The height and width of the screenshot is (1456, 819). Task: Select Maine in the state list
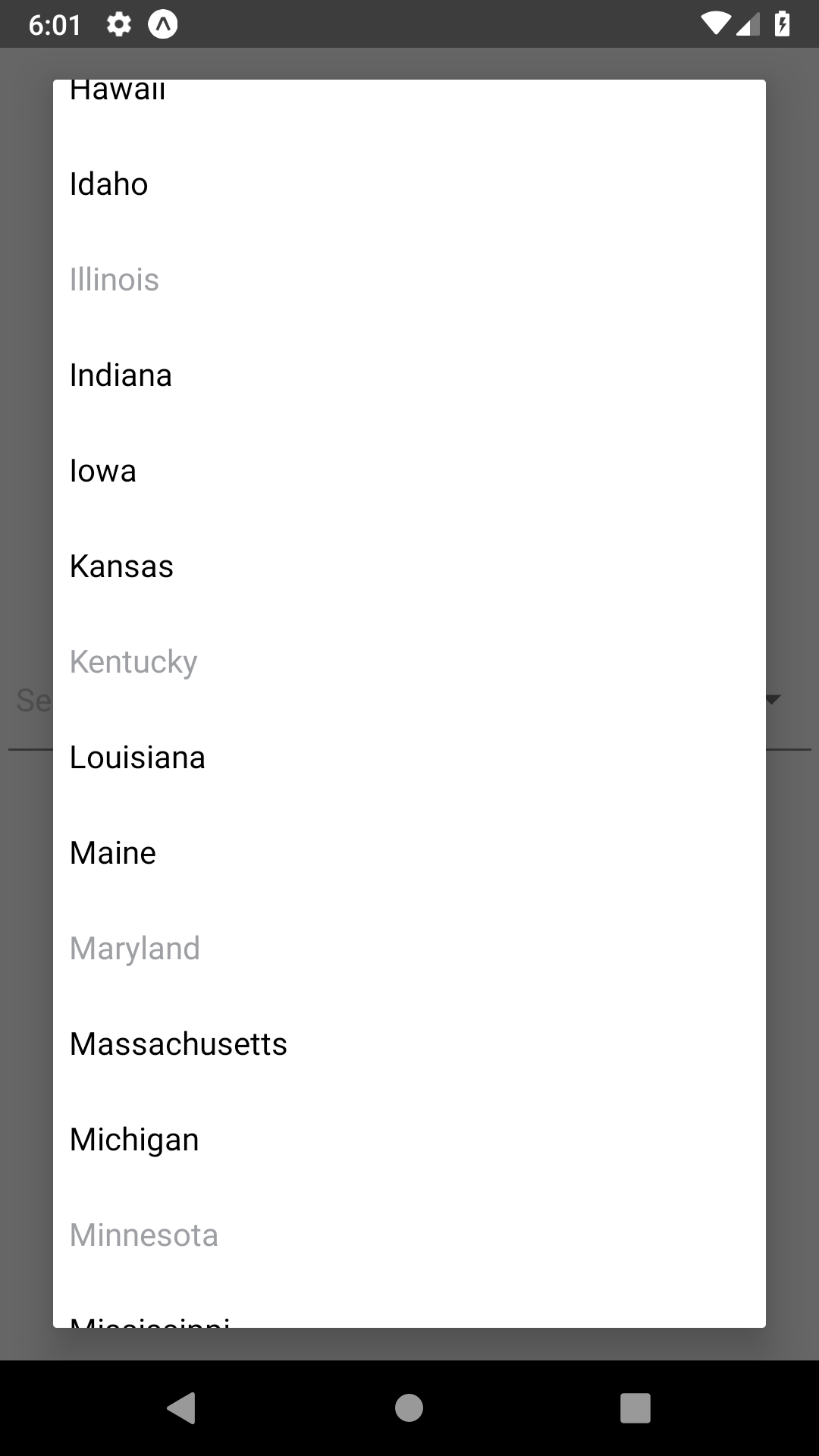(x=112, y=852)
